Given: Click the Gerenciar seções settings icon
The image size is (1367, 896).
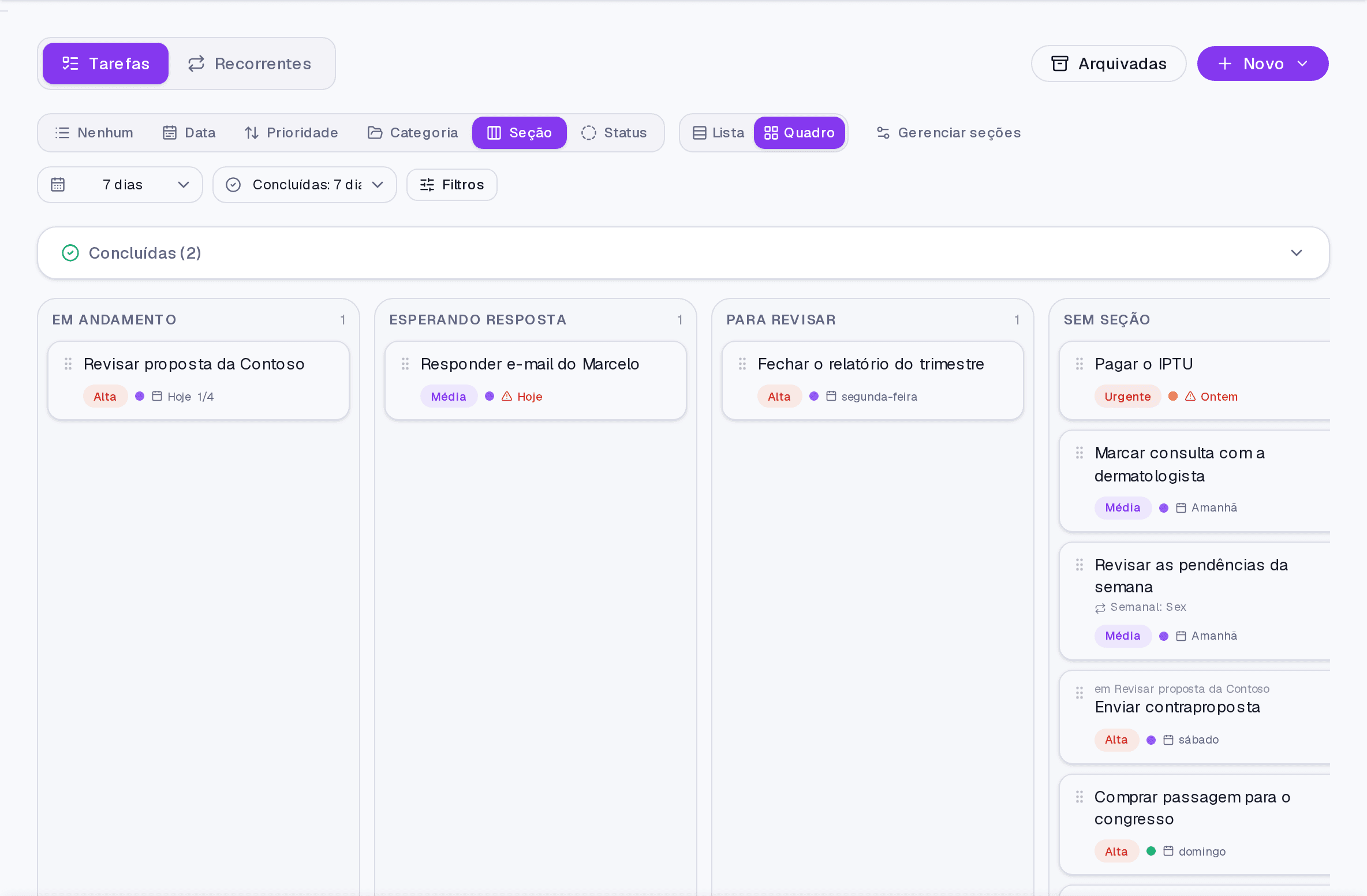Looking at the screenshot, I should (x=883, y=133).
